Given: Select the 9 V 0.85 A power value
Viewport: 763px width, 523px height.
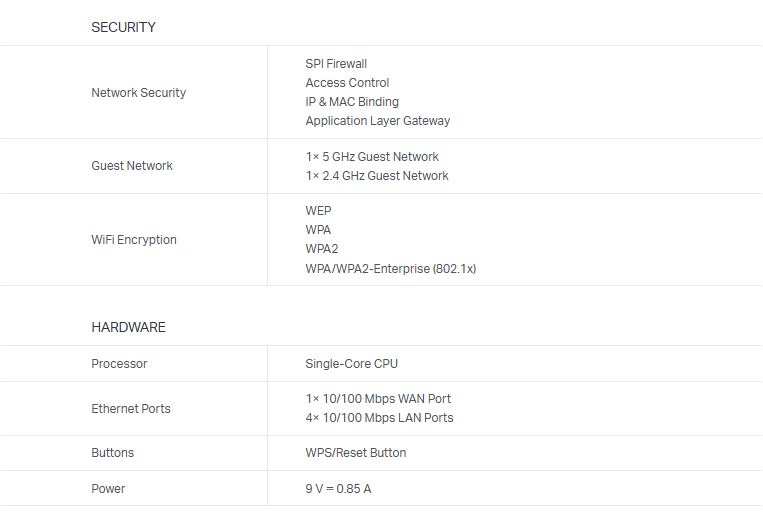Looking at the screenshot, I should click(x=338, y=489).
